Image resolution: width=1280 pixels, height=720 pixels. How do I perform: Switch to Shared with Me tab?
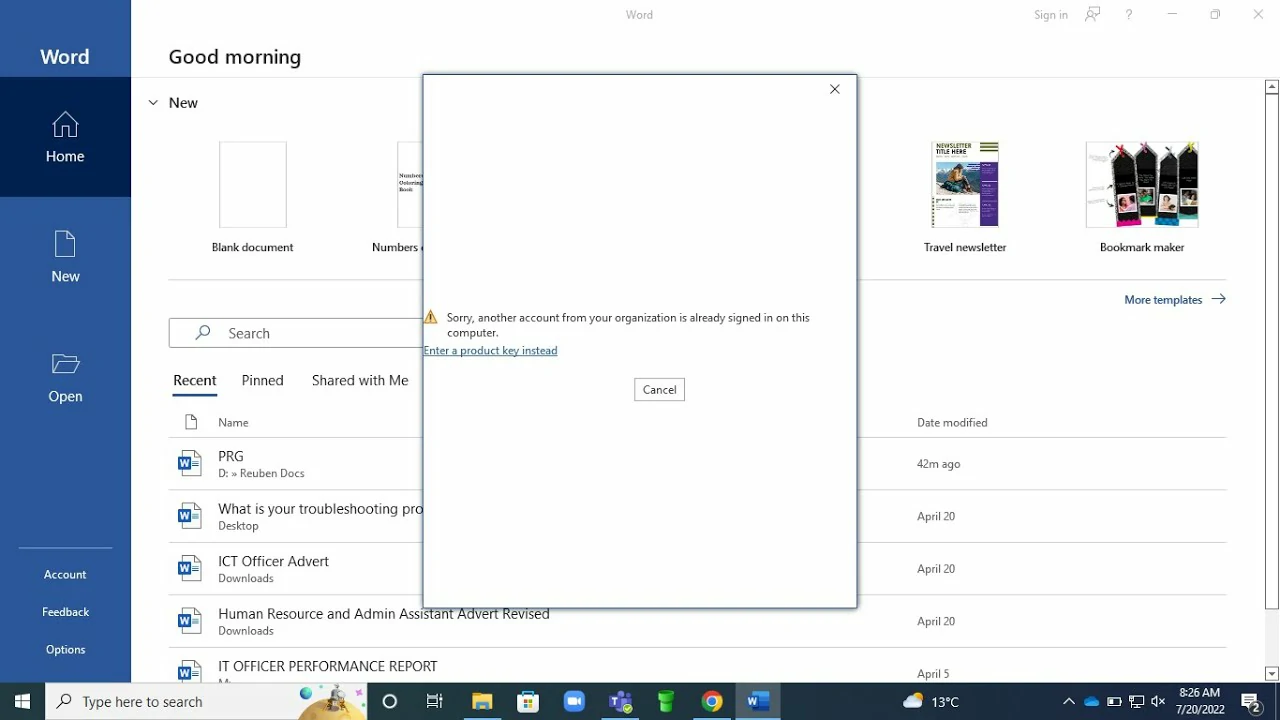click(x=360, y=380)
